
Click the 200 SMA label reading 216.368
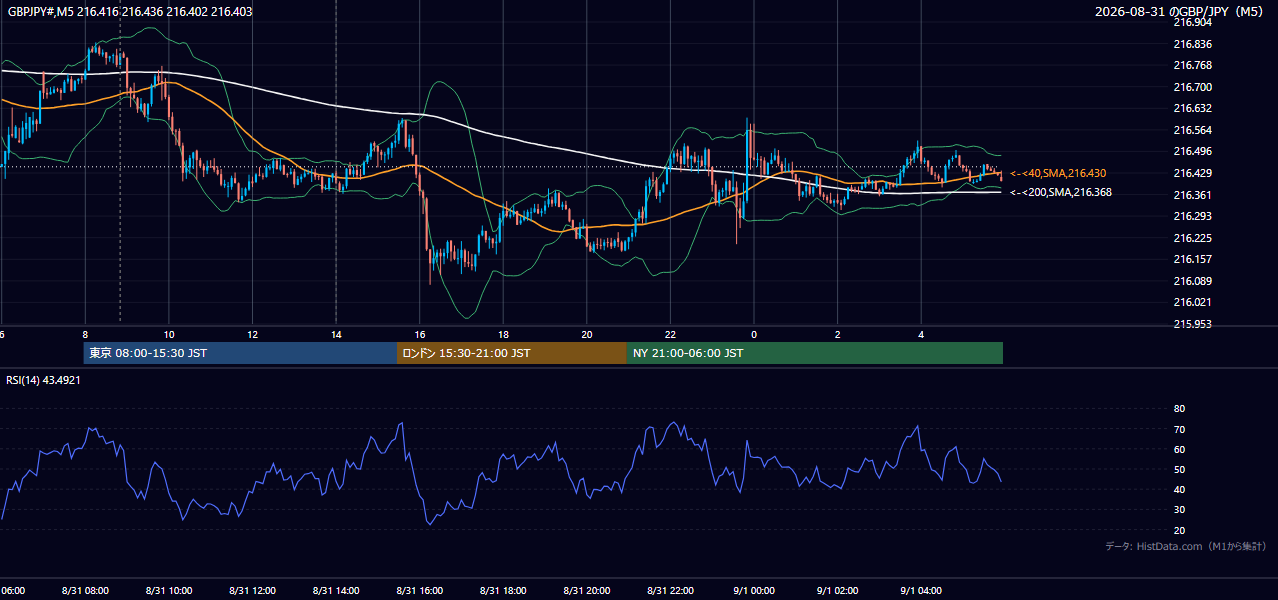pyautogui.click(x=1061, y=192)
